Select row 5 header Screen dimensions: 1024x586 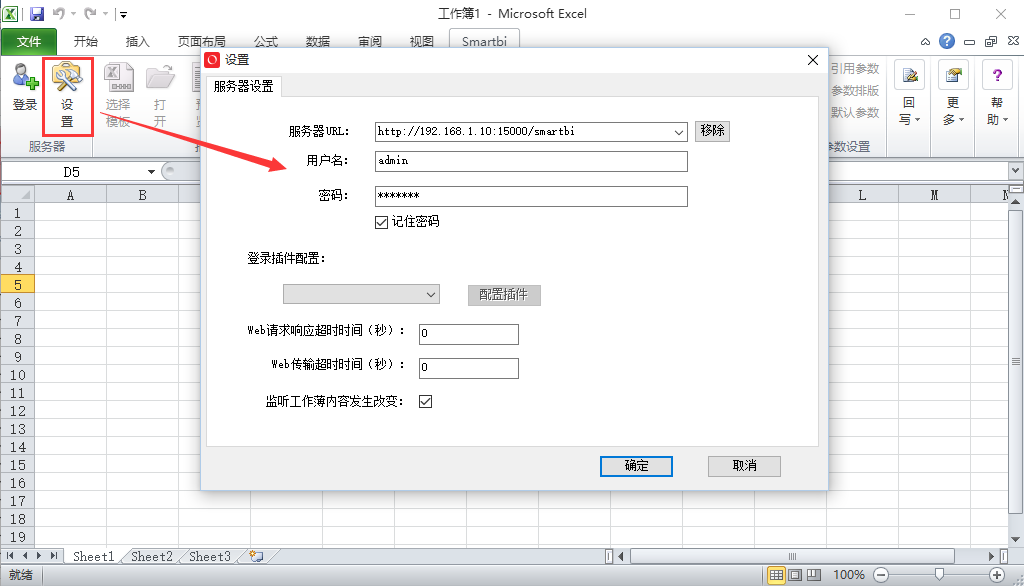(x=18, y=285)
